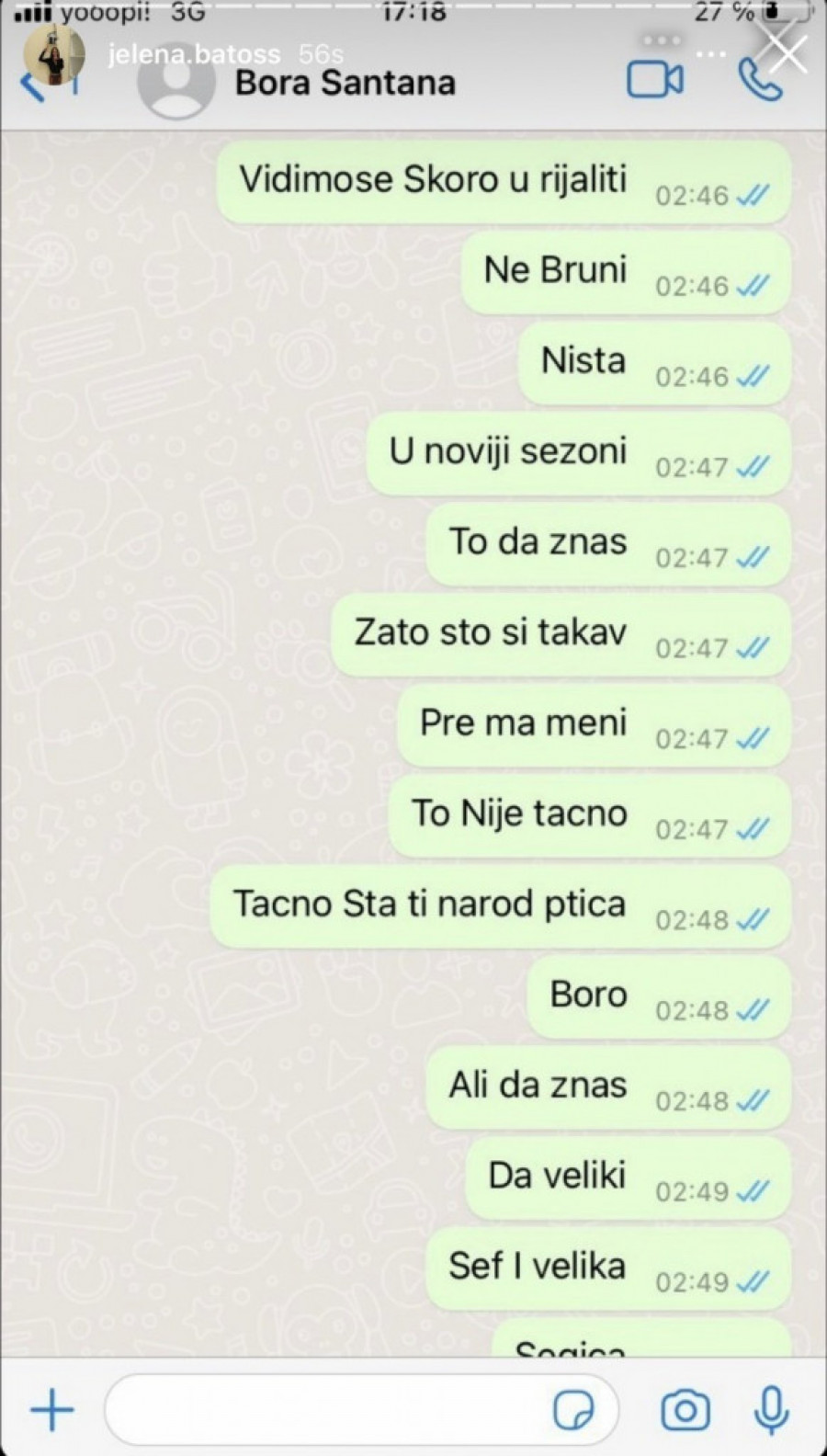Tap the jelena.batoss username link
827x1456 pixels.
pos(194,54)
